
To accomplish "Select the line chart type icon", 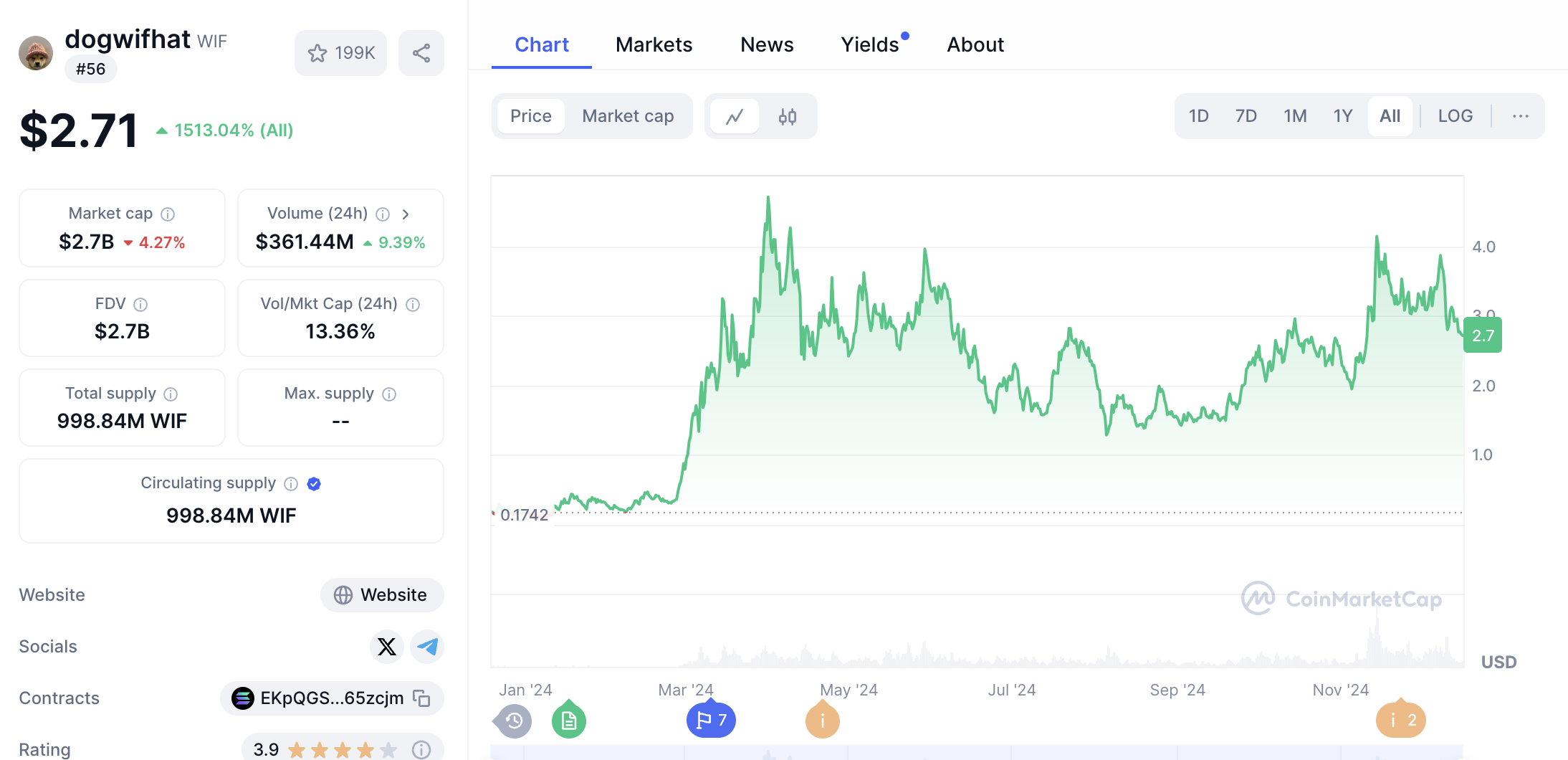I will tap(735, 116).
